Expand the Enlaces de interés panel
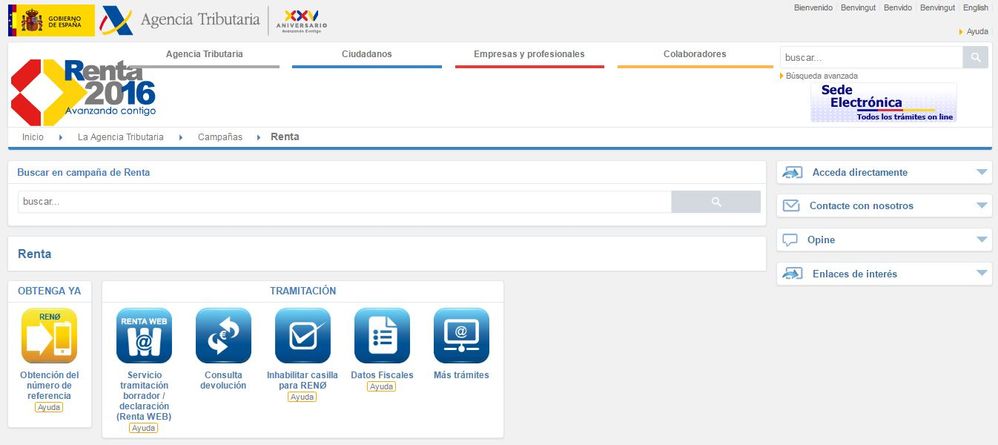The height and width of the screenshot is (445, 998). (x=884, y=273)
